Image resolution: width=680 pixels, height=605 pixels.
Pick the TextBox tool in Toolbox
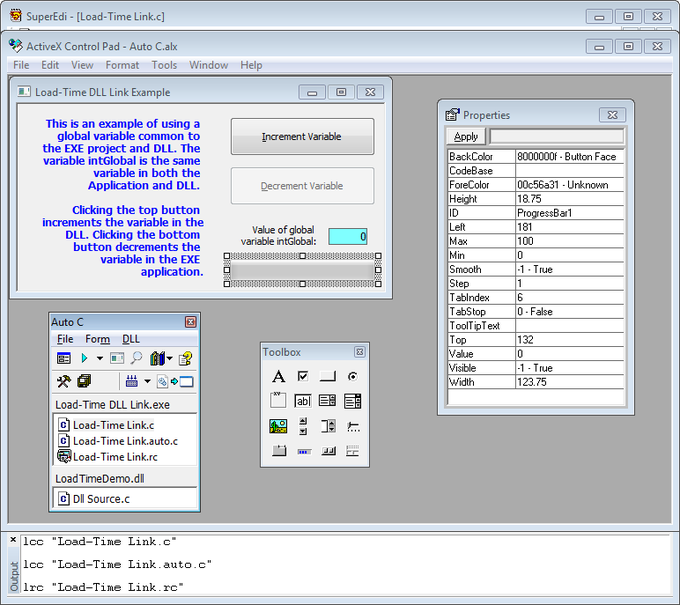[303, 401]
